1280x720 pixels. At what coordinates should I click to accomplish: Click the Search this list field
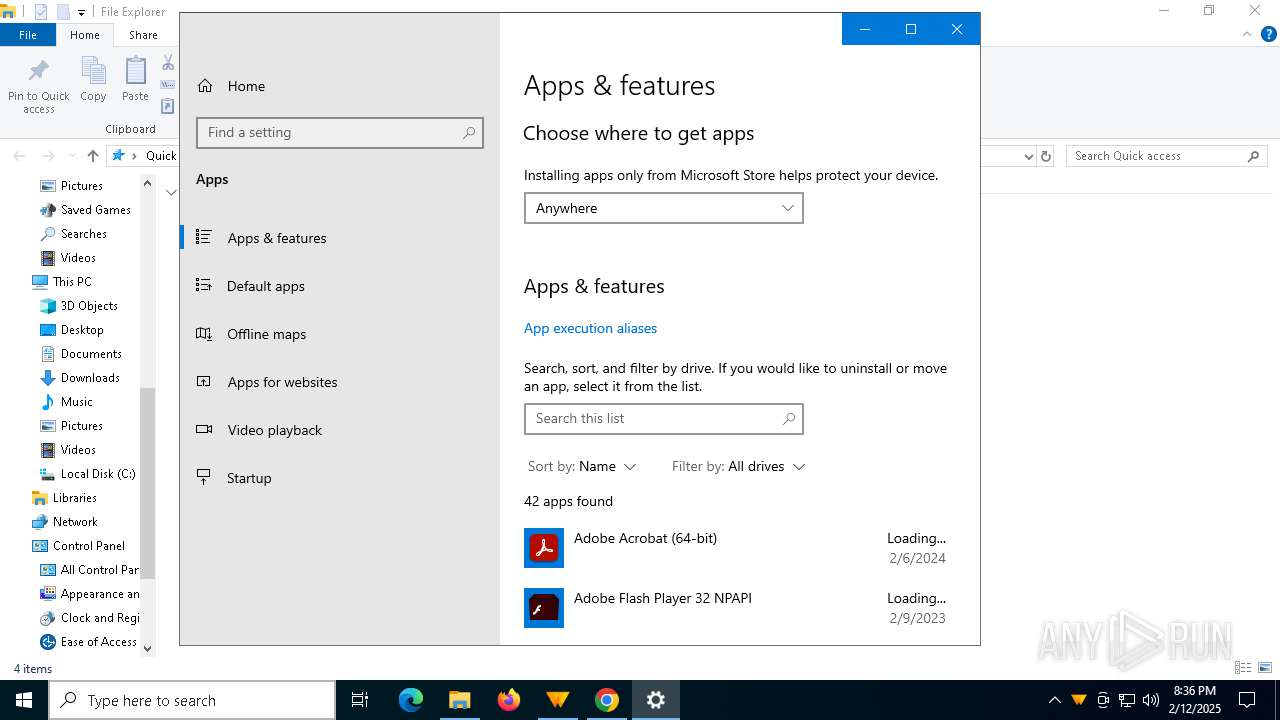pyautogui.click(x=663, y=418)
